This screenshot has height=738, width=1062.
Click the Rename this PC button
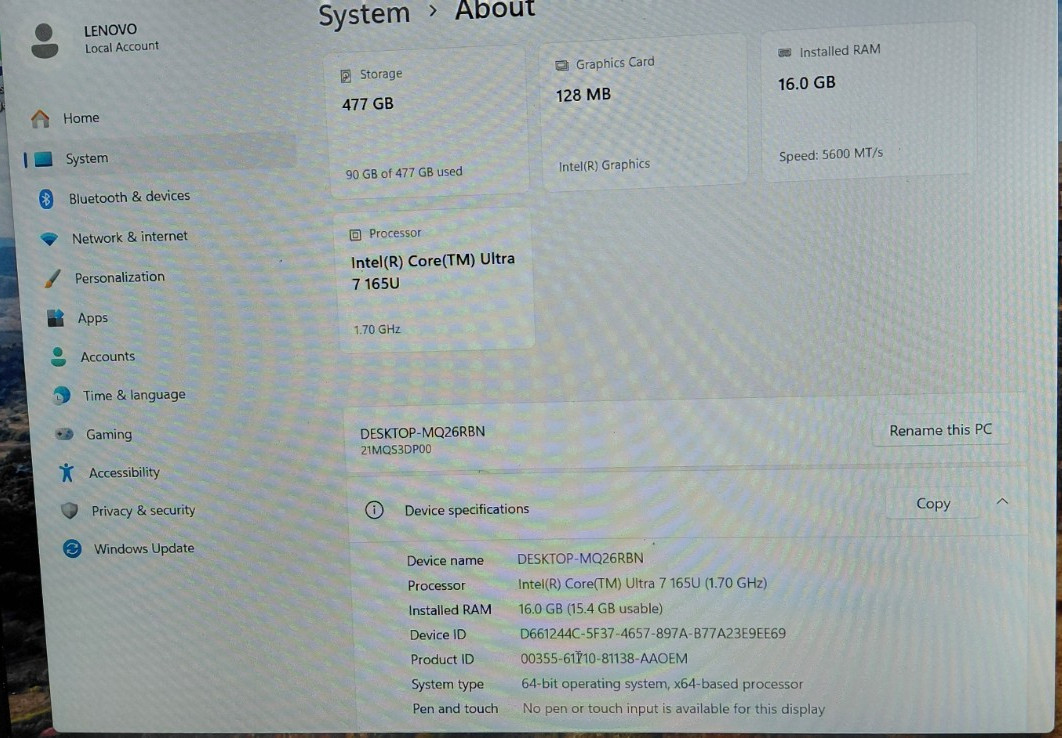(940, 430)
